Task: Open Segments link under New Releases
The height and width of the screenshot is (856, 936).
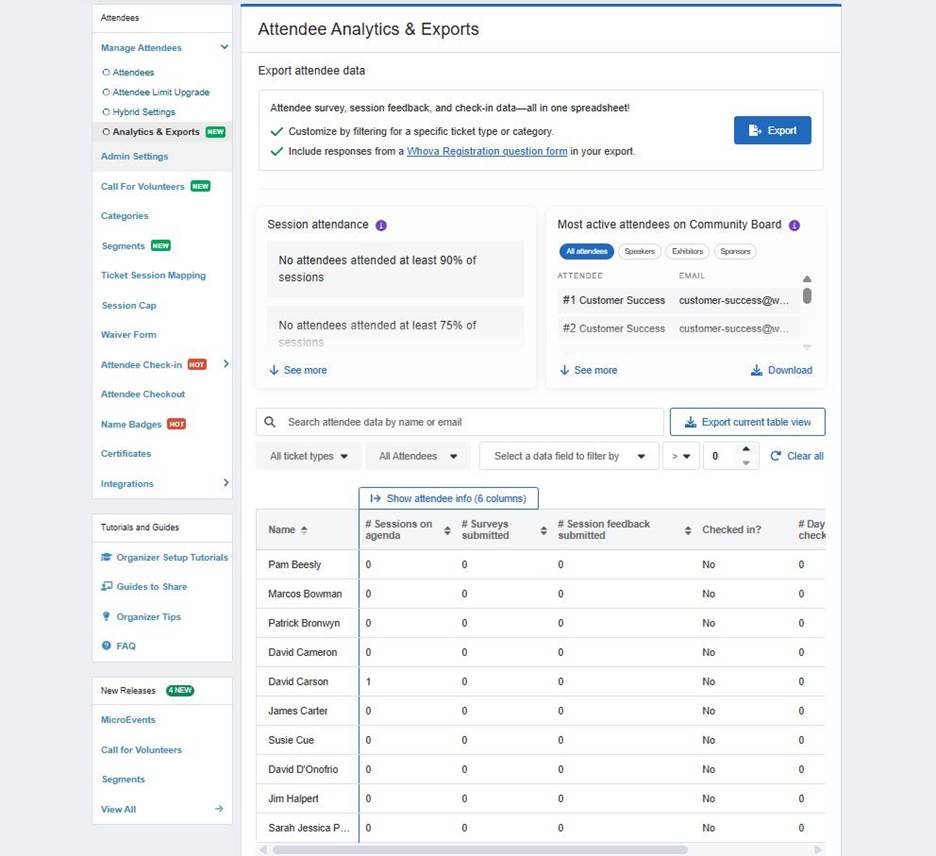Action: pos(123,779)
